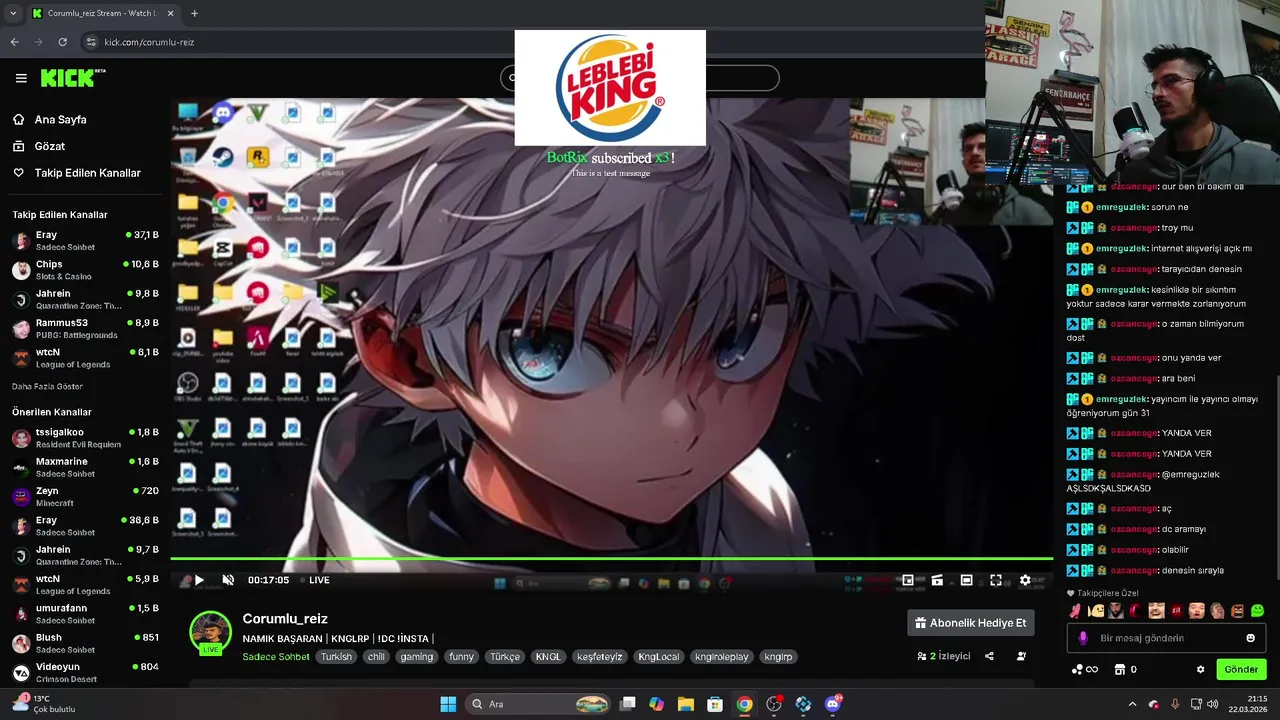1280x720 pixels.
Task: Open Gözat browse page
Action: 49,146
